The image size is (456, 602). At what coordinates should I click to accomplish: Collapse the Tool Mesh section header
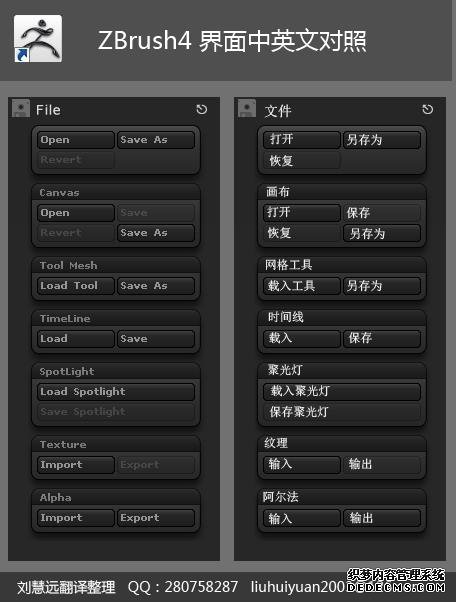[x=116, y=265]
